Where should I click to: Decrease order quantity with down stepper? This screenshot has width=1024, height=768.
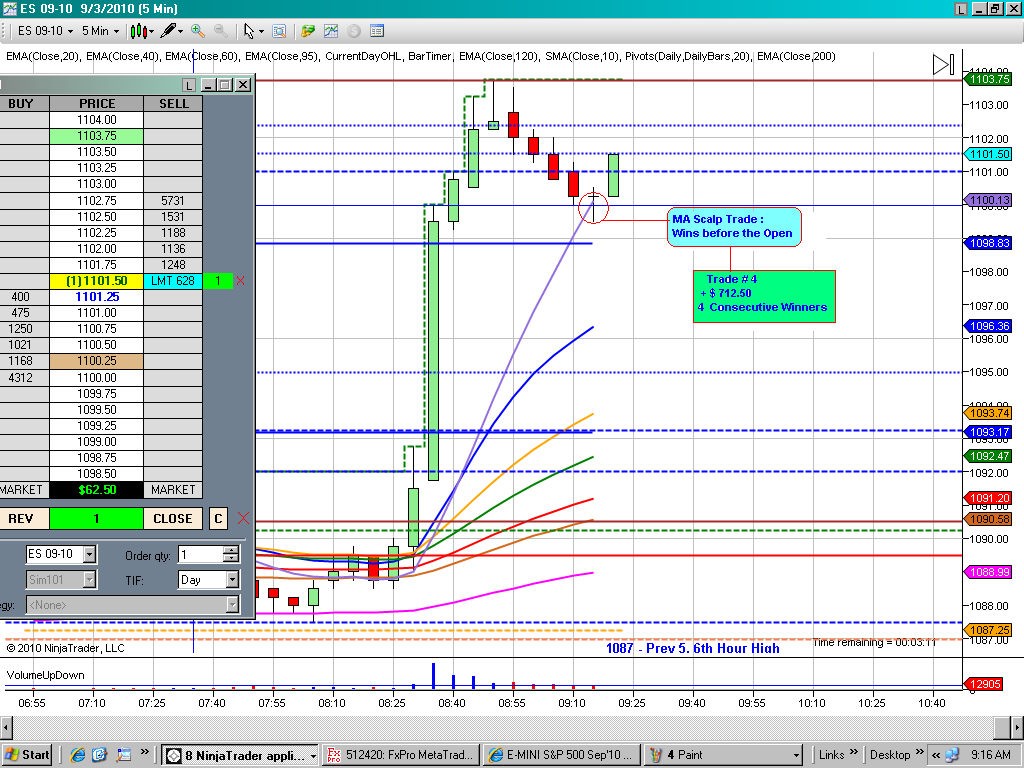231,559
